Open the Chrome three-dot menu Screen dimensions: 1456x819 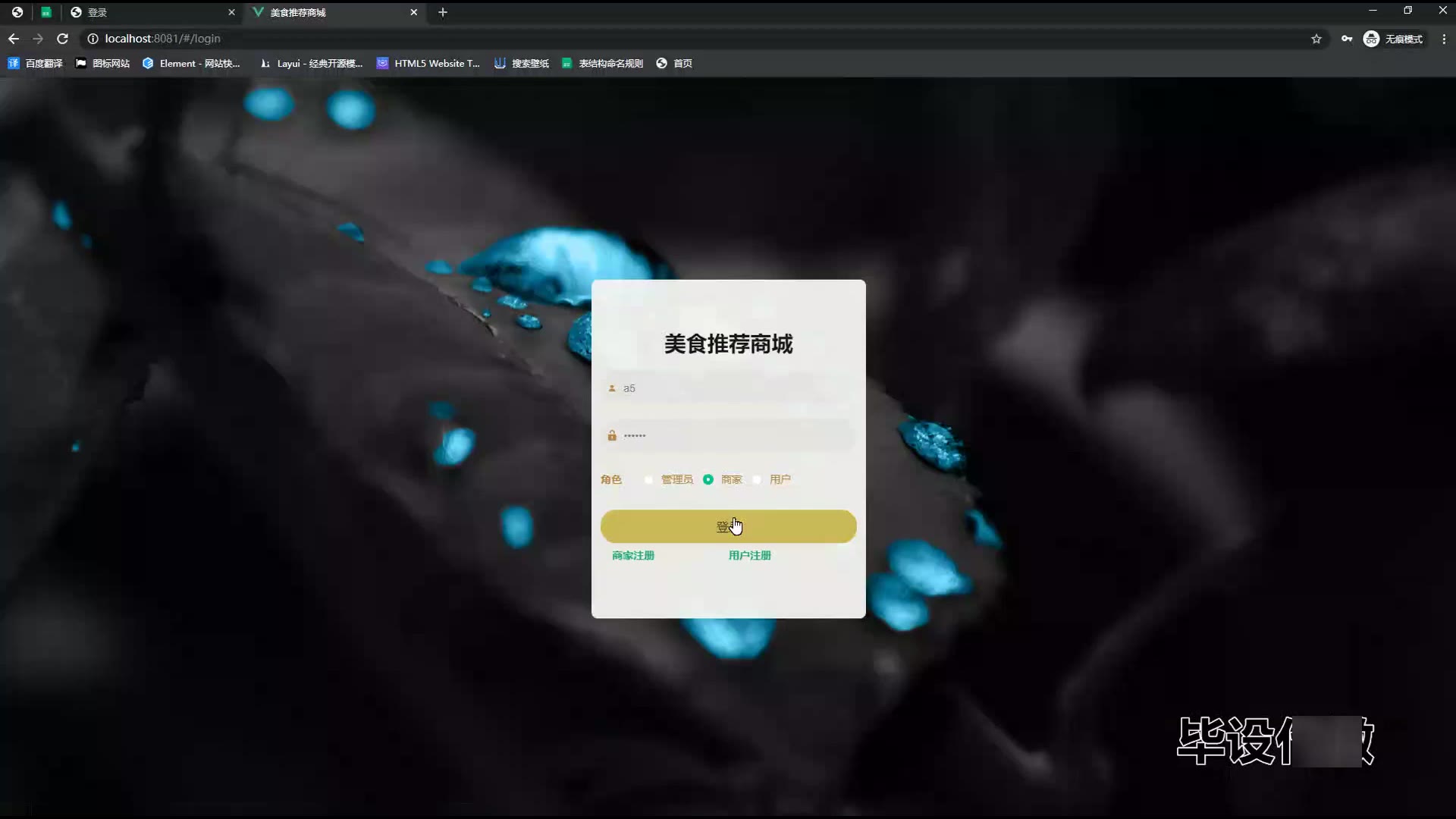coord(1444,39)
